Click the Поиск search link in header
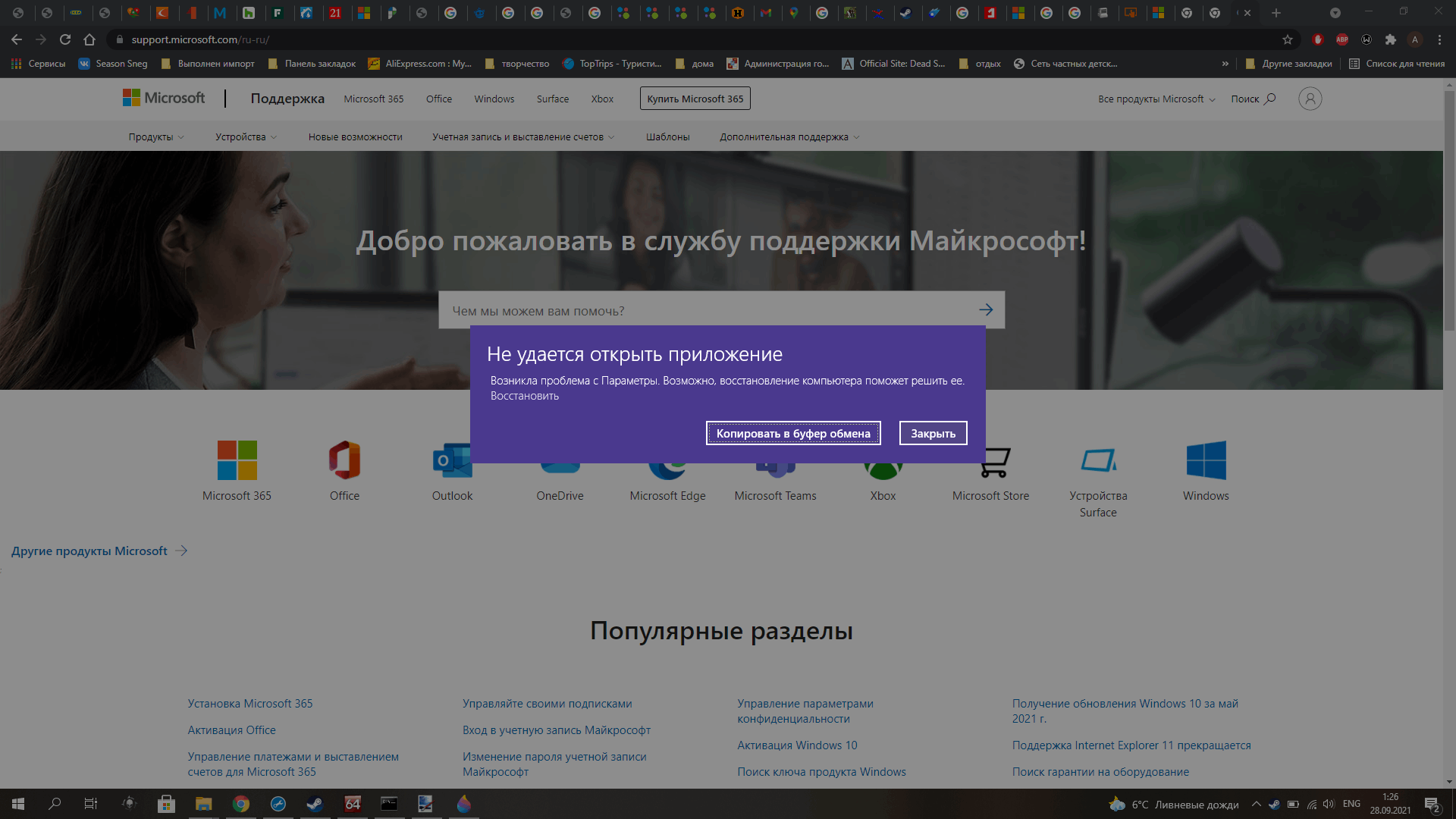The height and width of the screenshot is (819, 1456). pyautogui.click(x=1253, y=99)
